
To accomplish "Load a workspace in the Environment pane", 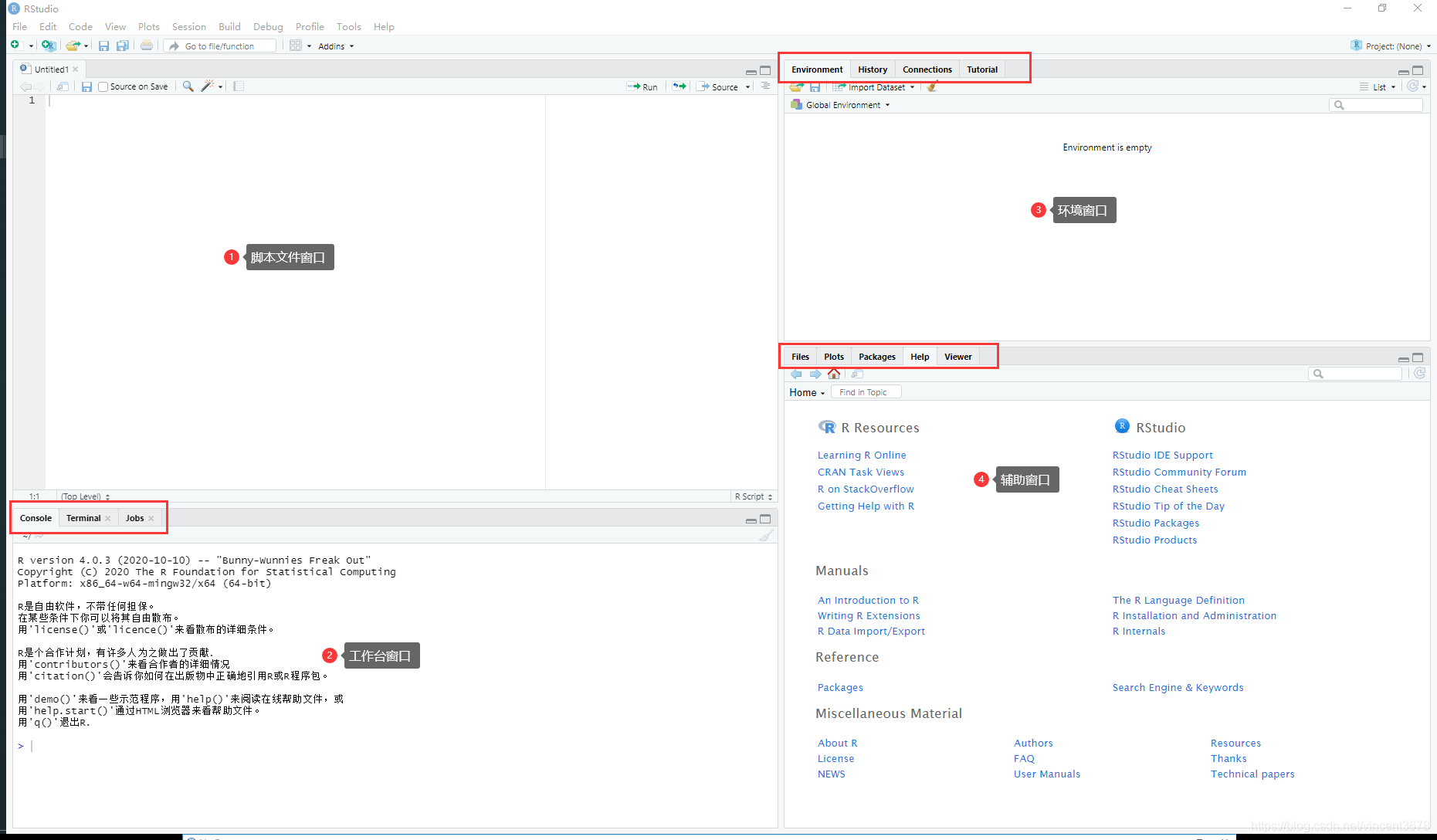I will [x=796, y=87].
